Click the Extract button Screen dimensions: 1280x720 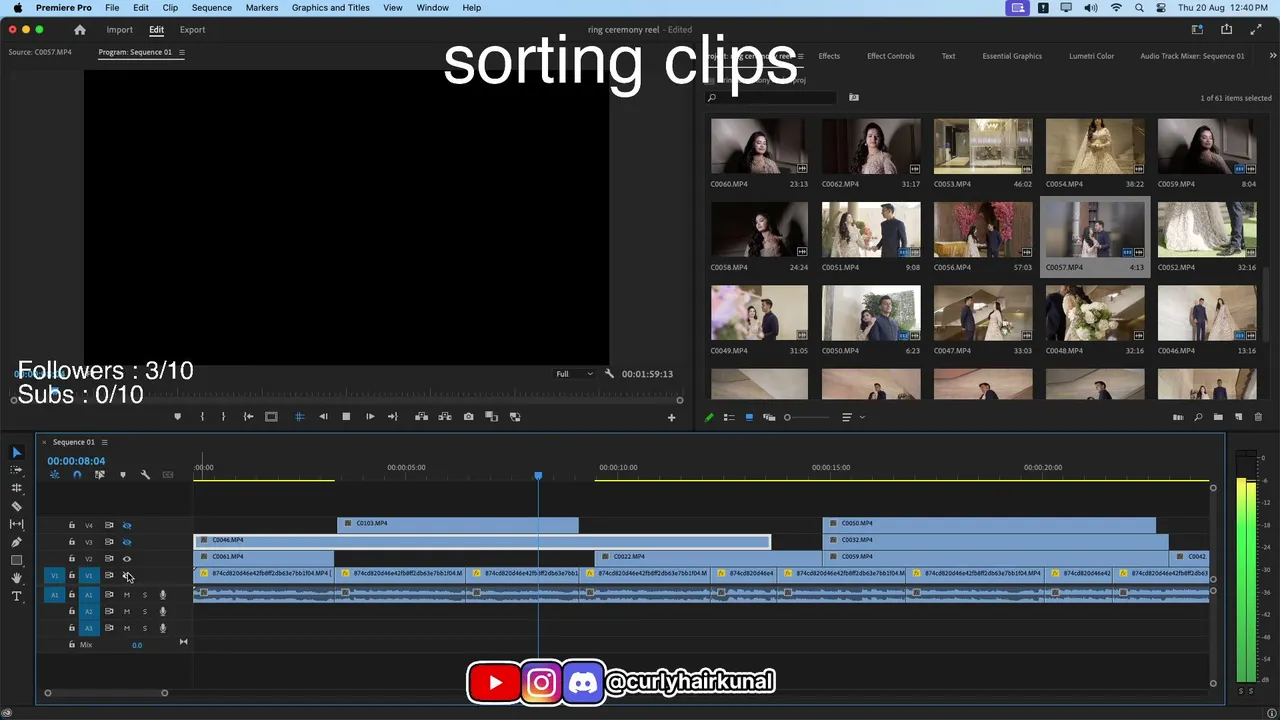point(445,417)
